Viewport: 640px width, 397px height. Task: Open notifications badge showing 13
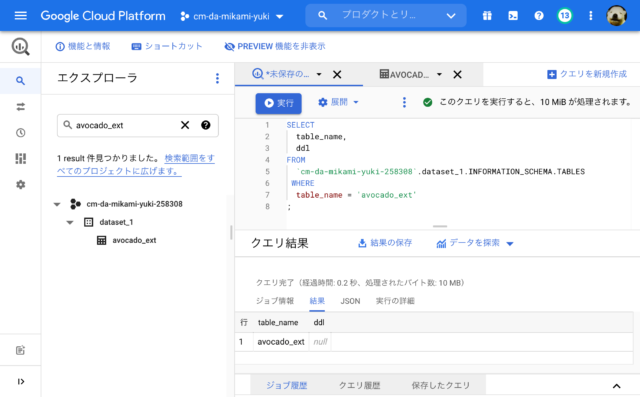pyautogui.click(x=564, y=16)
